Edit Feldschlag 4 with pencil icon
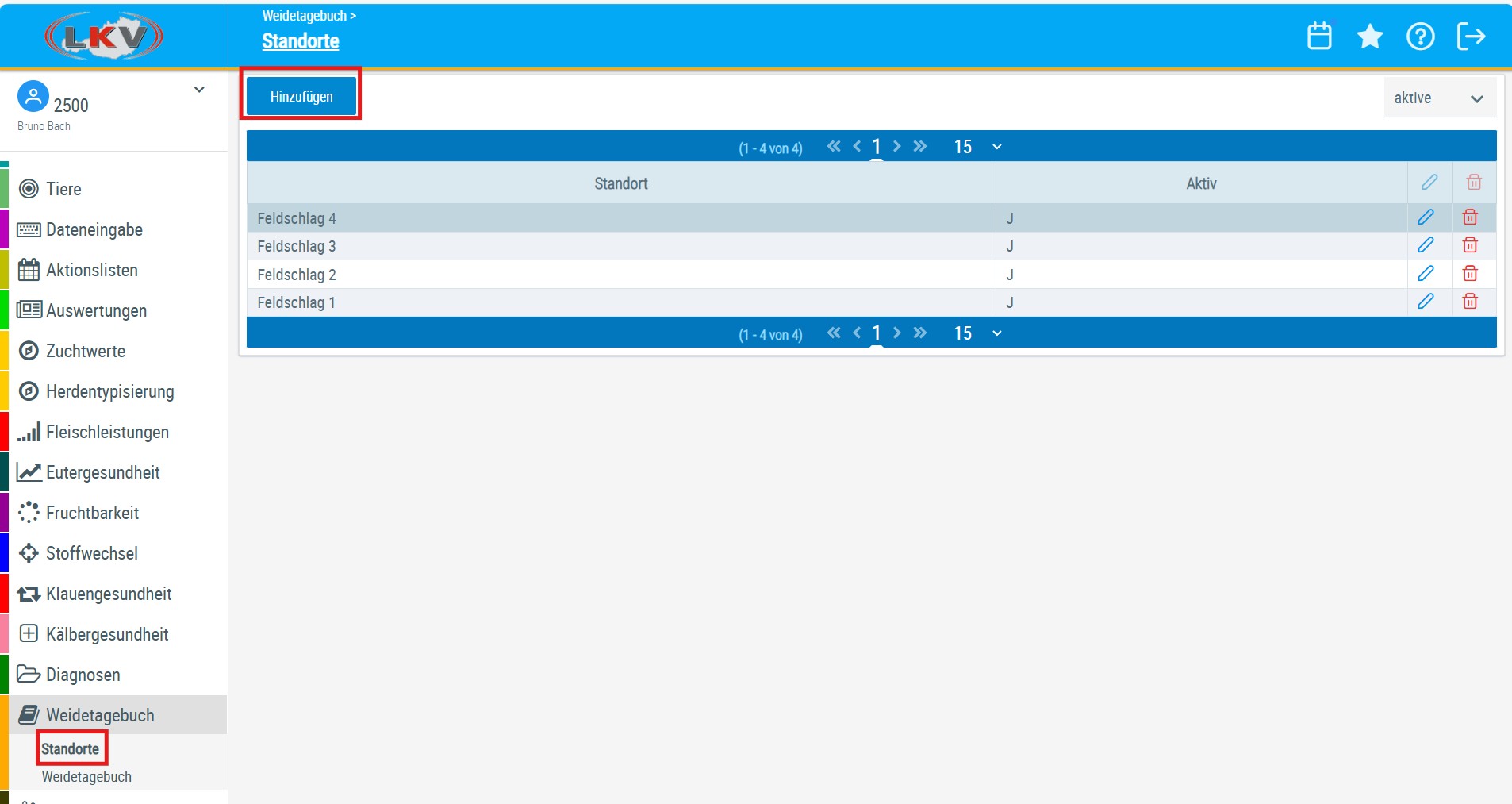Screen dimensions: 1512x804 tap(1426, 217)
